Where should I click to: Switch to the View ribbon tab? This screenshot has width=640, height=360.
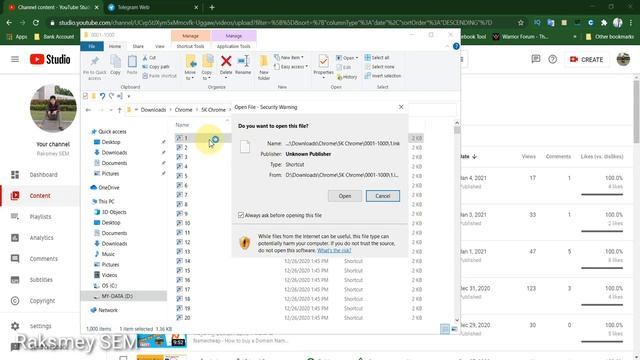159,47
